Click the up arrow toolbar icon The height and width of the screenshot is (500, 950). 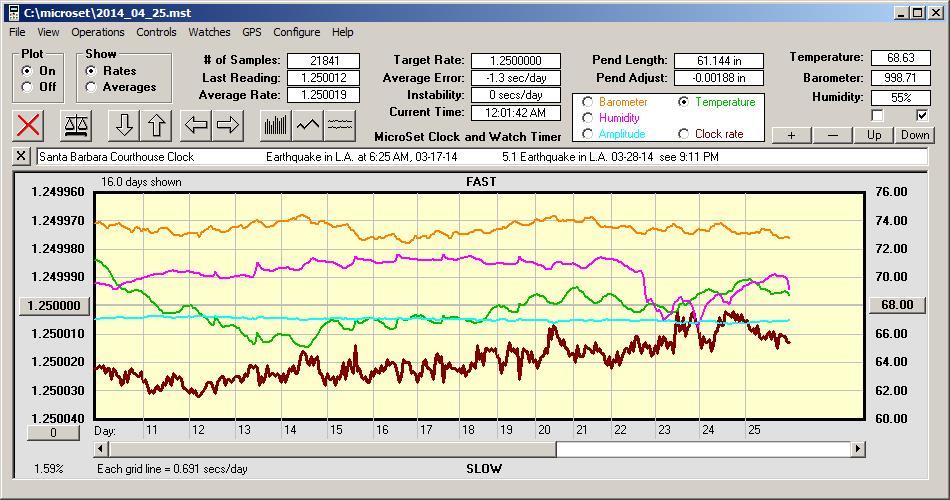156,125
